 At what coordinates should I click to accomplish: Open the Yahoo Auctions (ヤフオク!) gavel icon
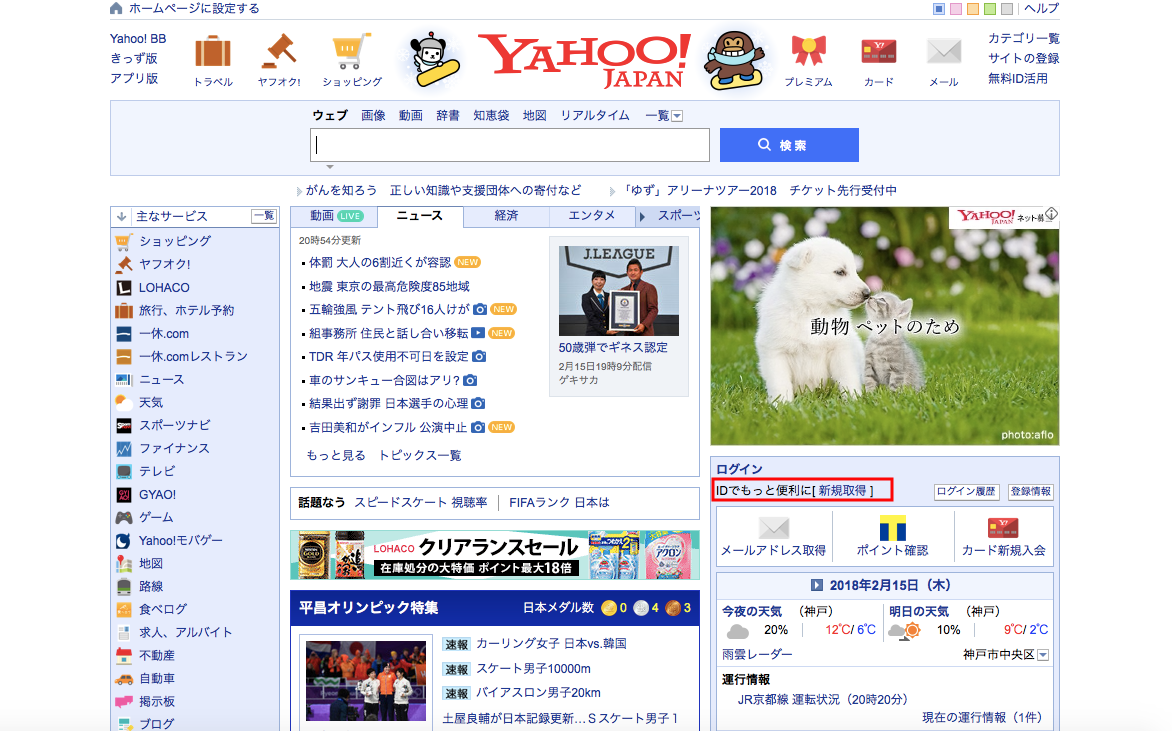[279, 52]
